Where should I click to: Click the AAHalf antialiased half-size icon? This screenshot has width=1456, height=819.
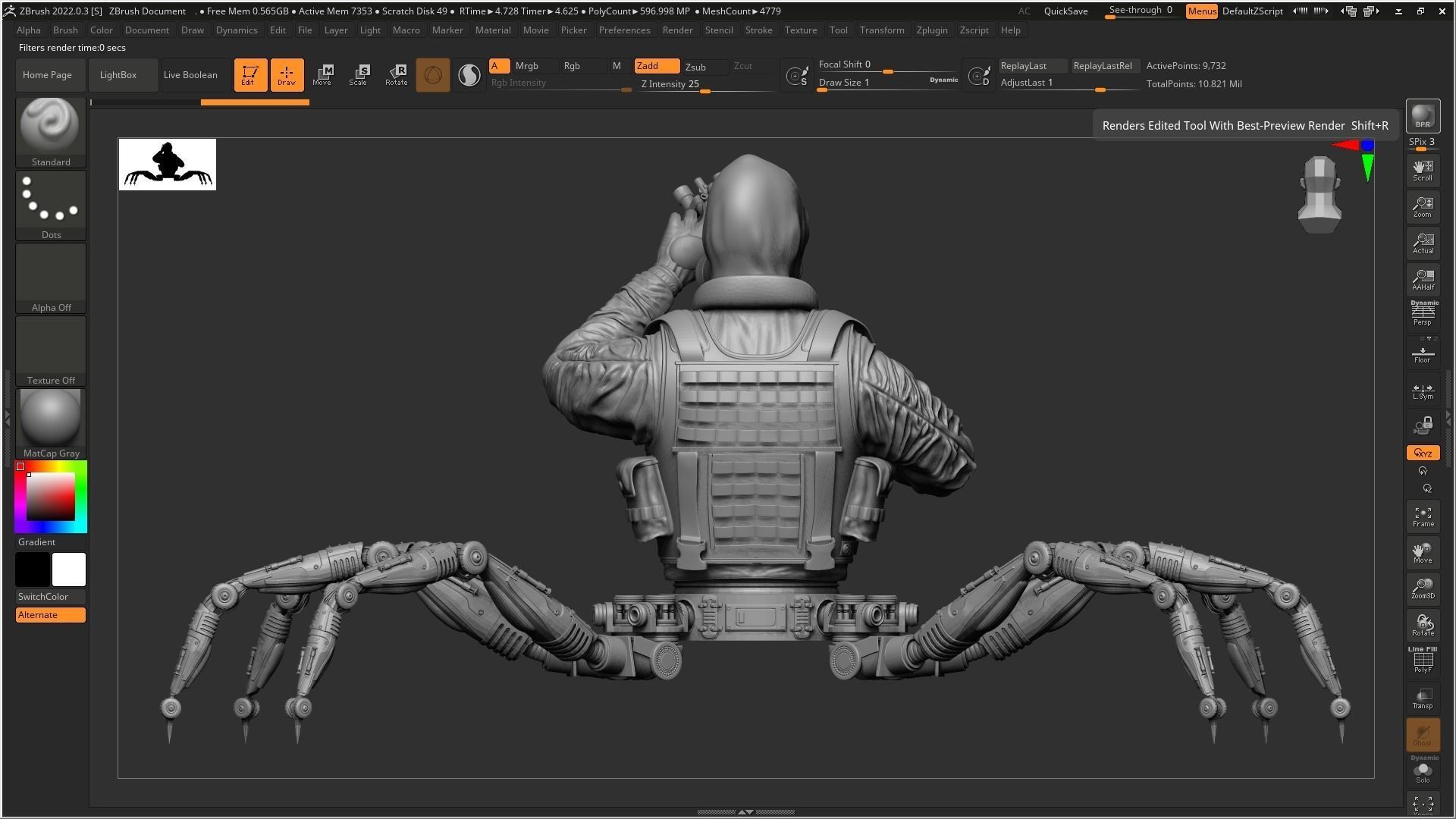(x=1423, y=279)
